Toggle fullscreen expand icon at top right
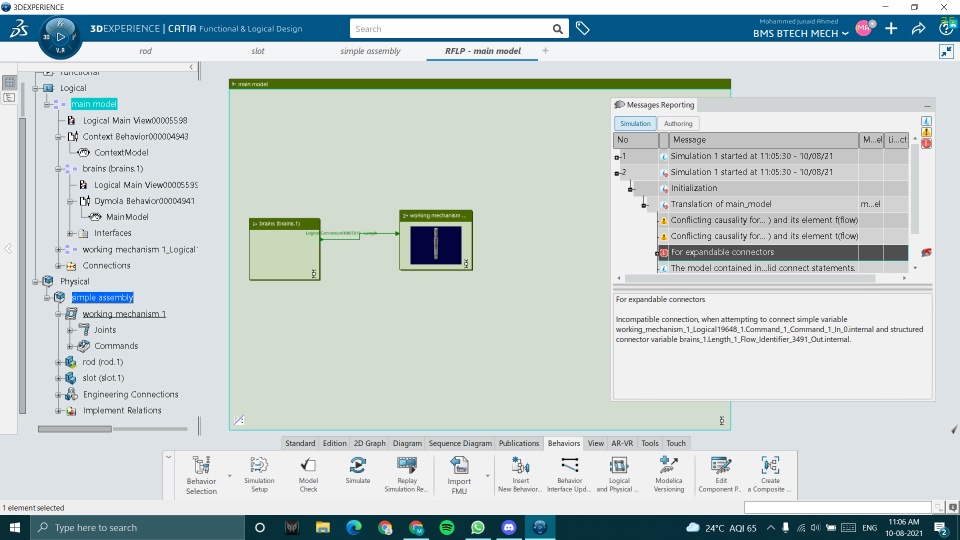 tap(947, 51)
